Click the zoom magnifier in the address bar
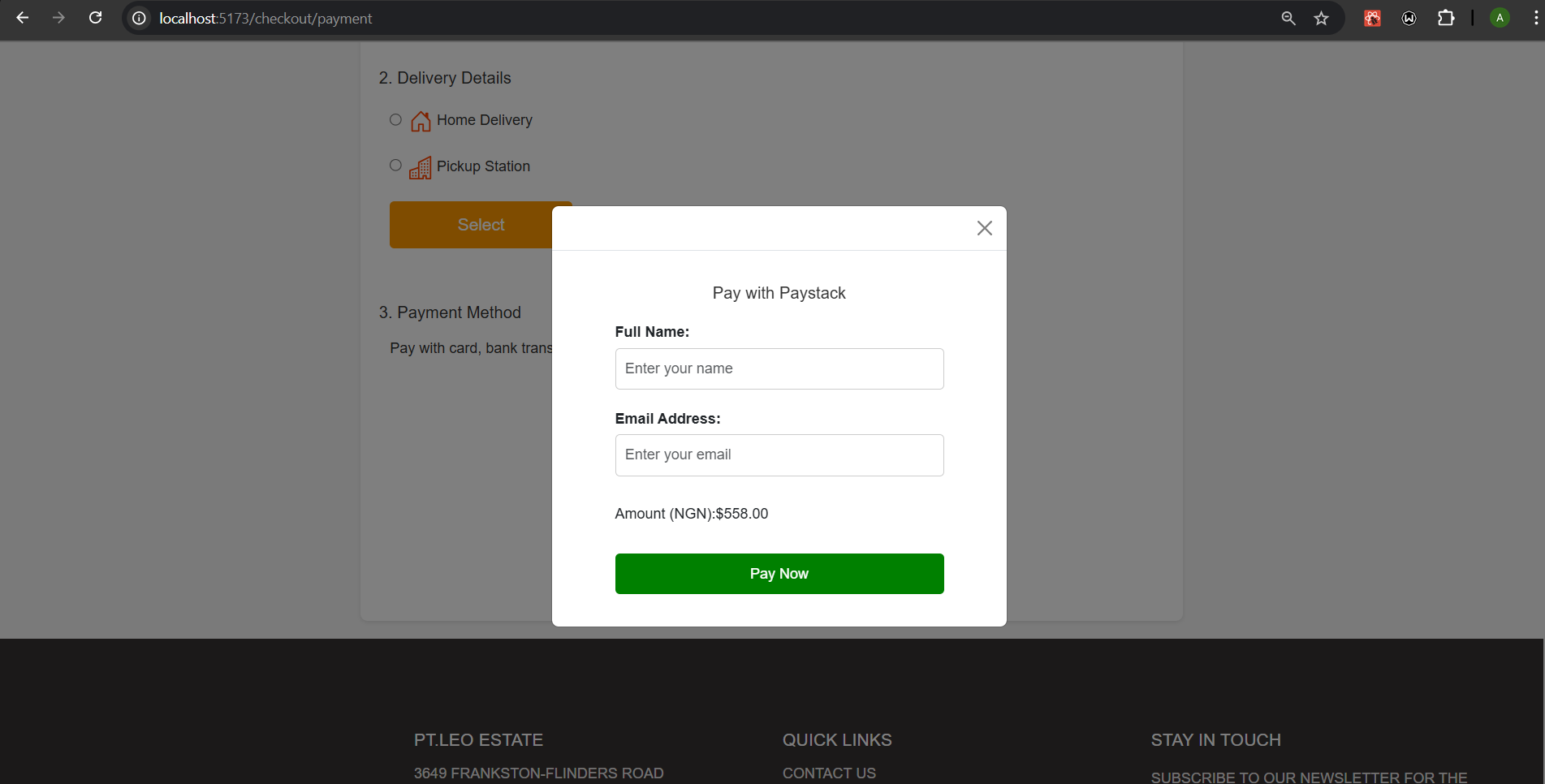1545x784 pixels. [1288, 18]
